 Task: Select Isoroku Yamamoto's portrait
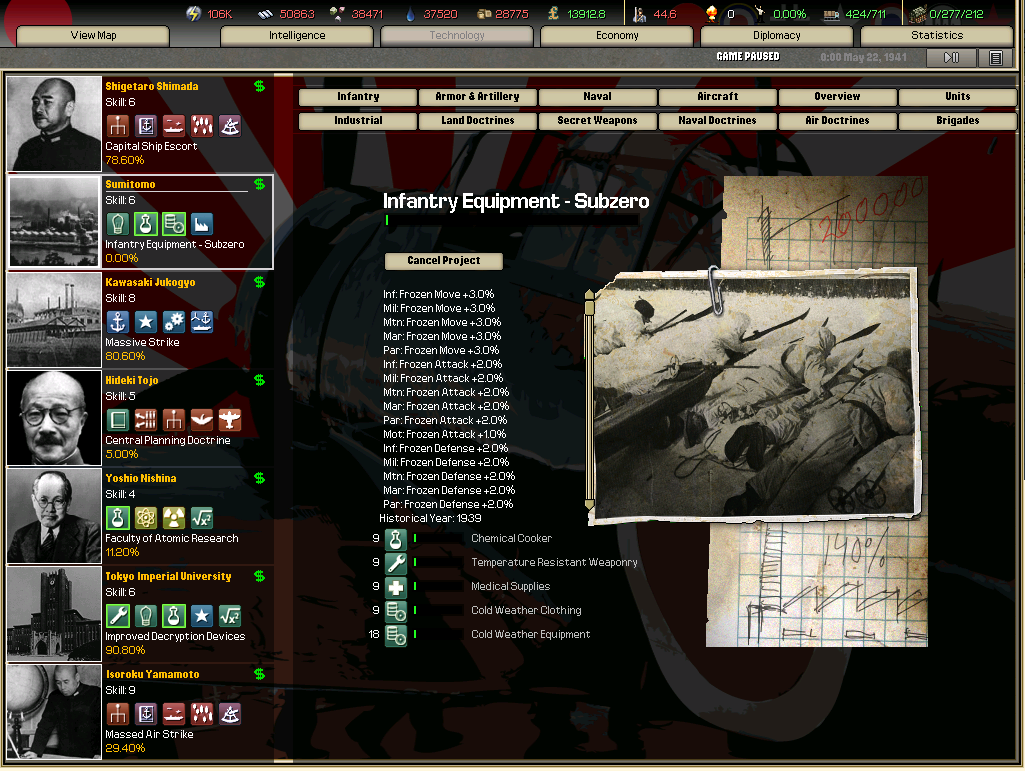(x=55, y=712)
